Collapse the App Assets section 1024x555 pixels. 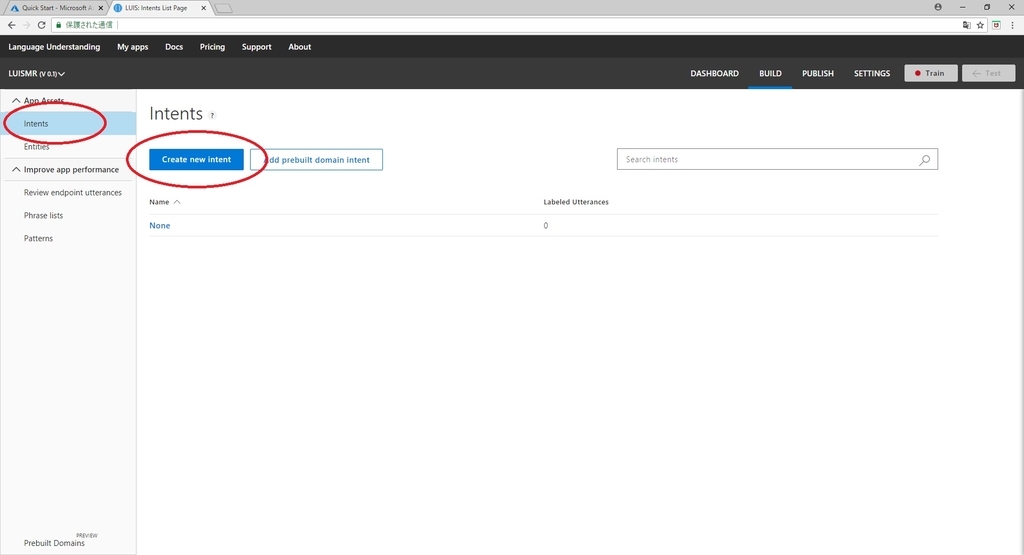point(16,101)
